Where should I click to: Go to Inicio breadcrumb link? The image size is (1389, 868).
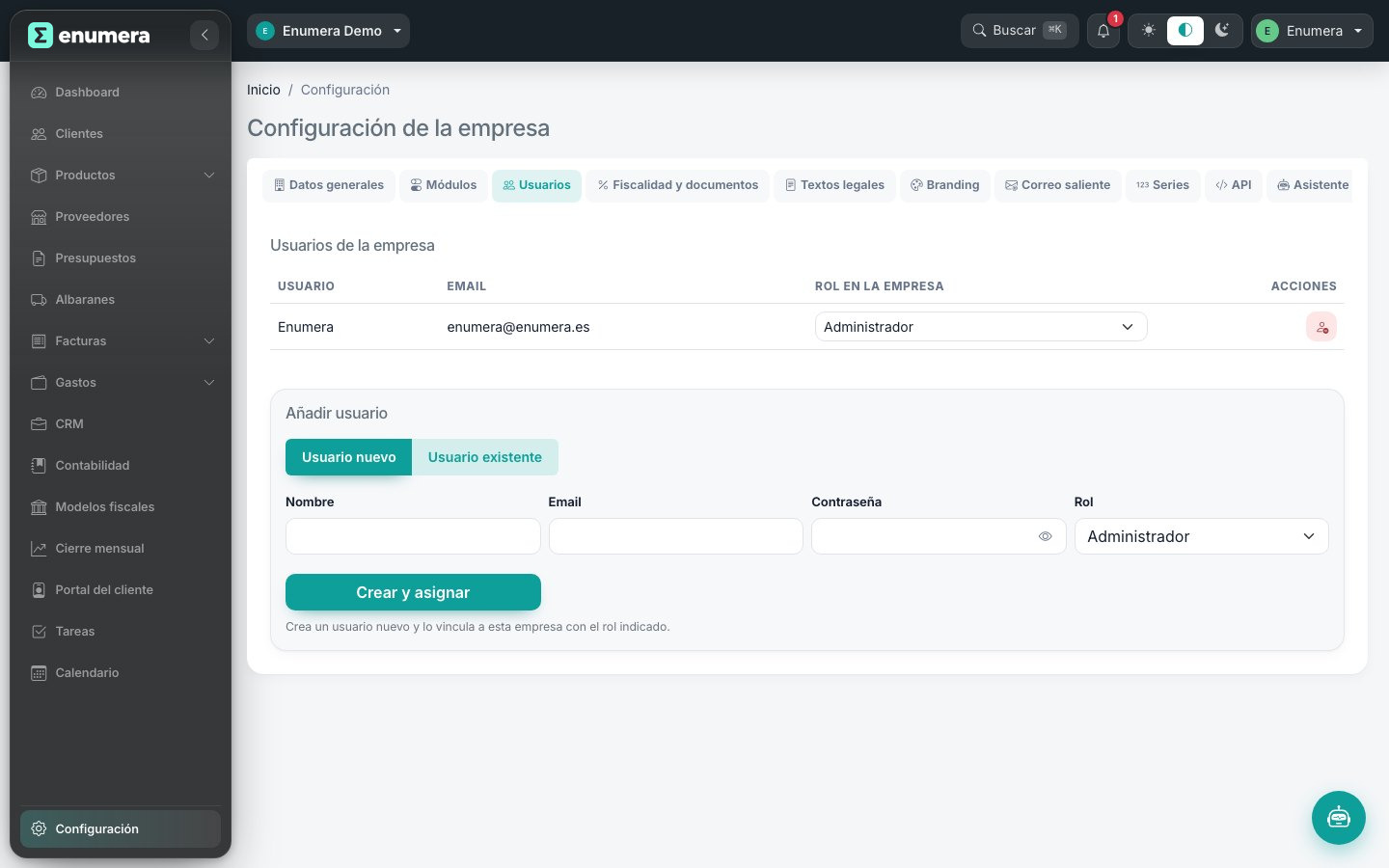[263, 90]
